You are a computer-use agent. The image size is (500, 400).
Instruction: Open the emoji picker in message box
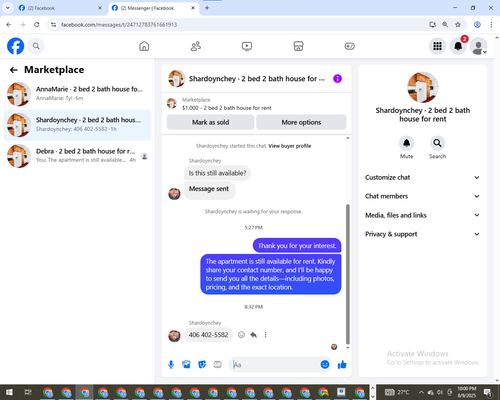click(x=325, y=365)
